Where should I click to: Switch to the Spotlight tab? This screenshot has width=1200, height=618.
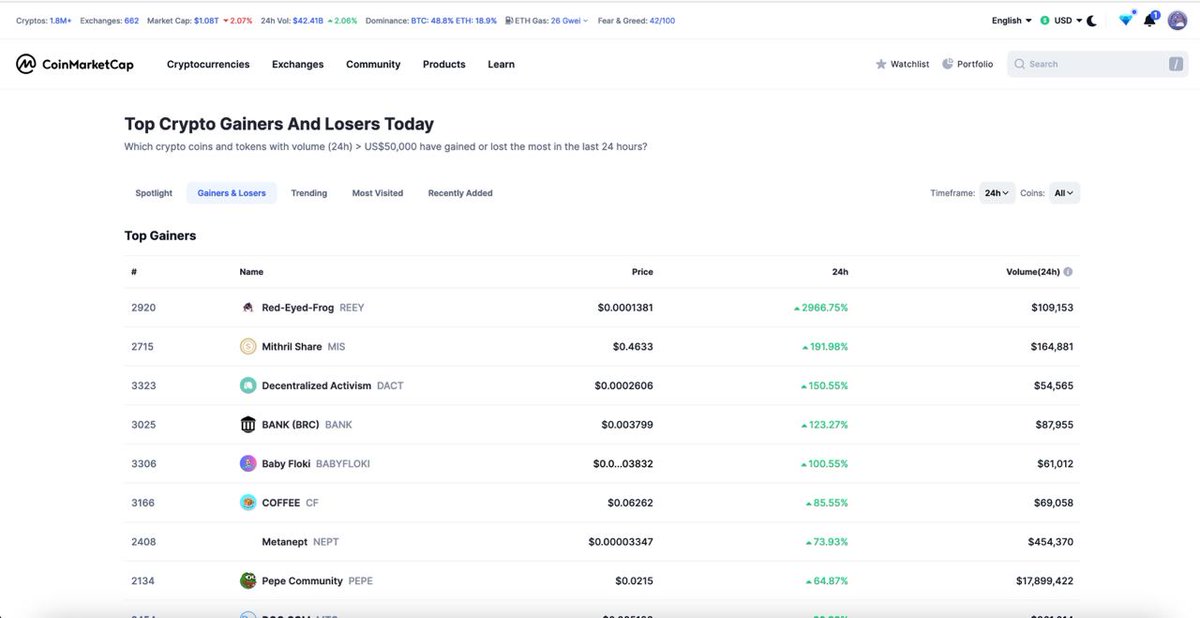point(154,193)
